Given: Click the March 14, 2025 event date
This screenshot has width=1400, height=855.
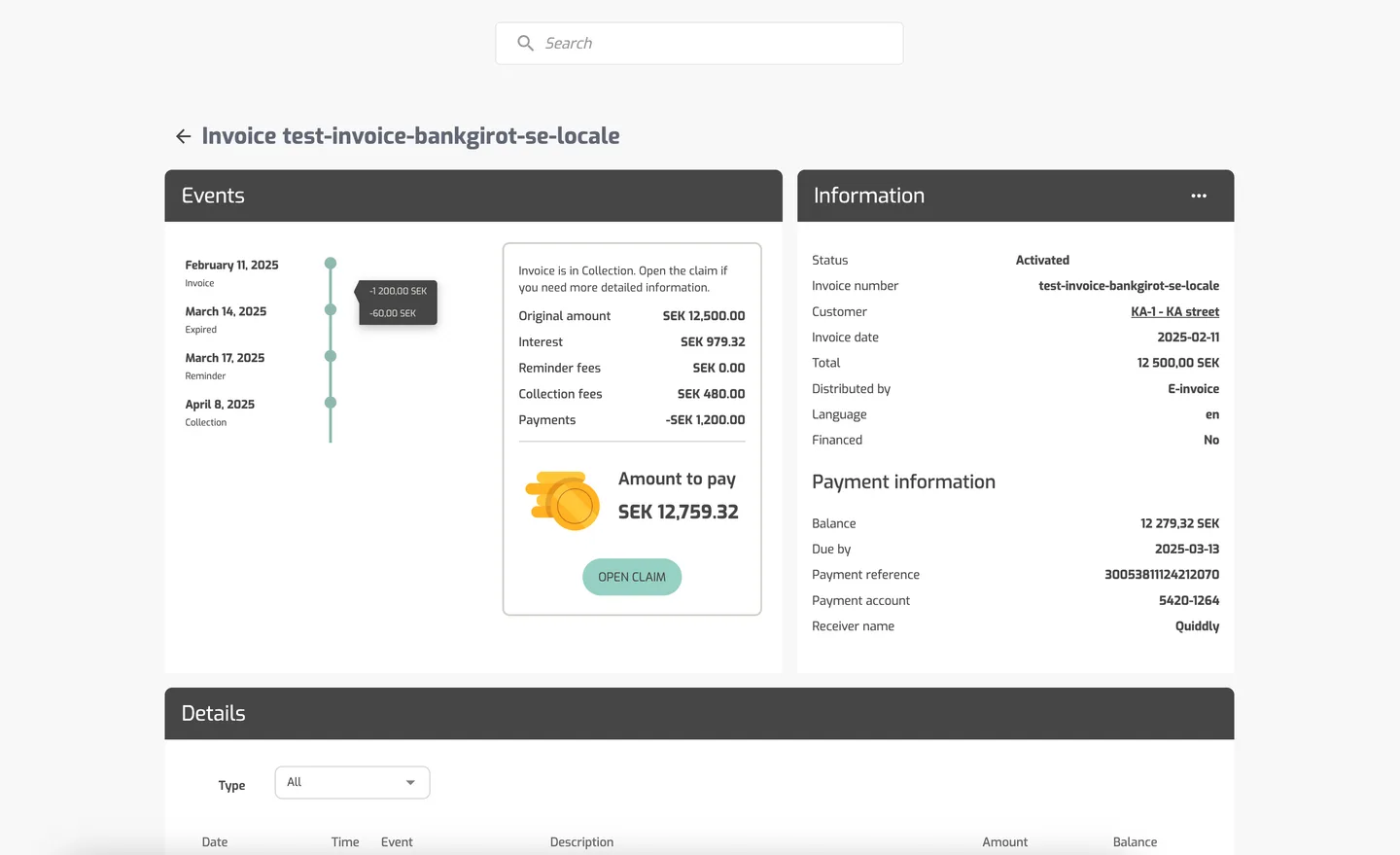Looking at the screenshot, I should tap(226, 311).
